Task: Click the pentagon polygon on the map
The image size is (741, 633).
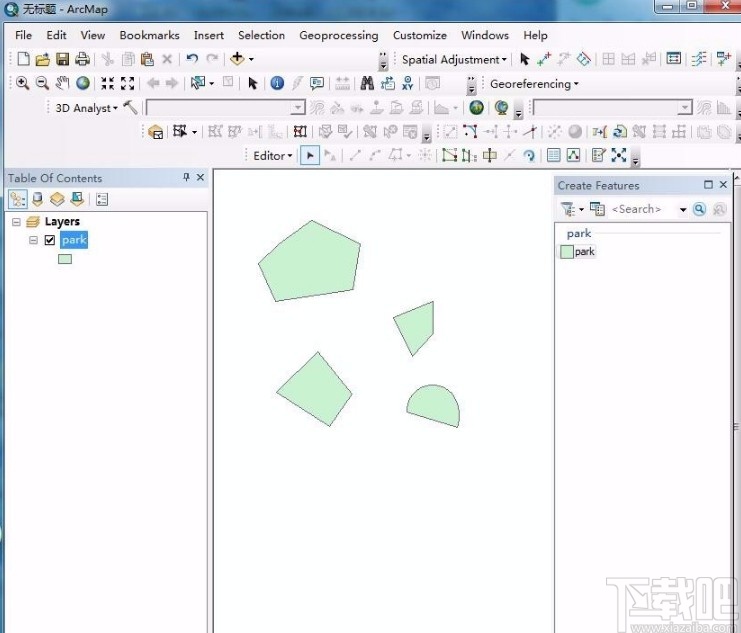Action: click(x=310, y=262)
